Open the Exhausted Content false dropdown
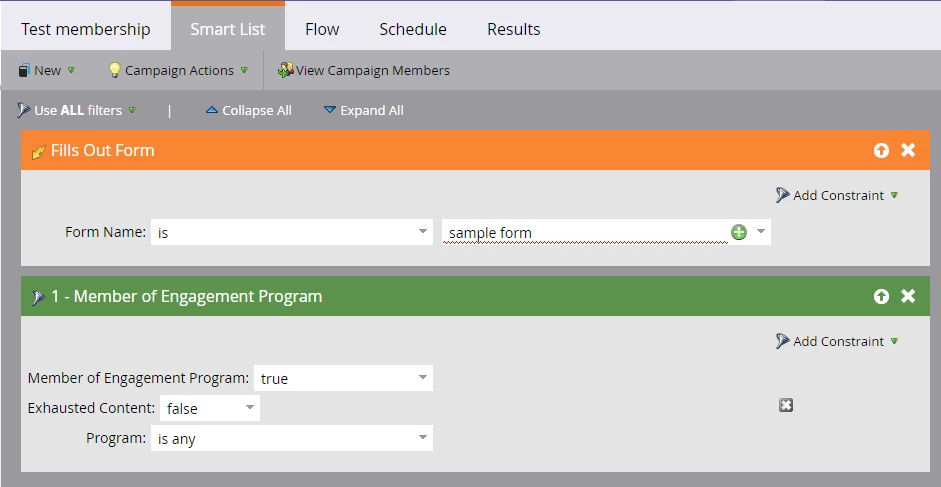The width and height of the screenshot is (941, 487). pyautogui.click(x=210, y=408)
